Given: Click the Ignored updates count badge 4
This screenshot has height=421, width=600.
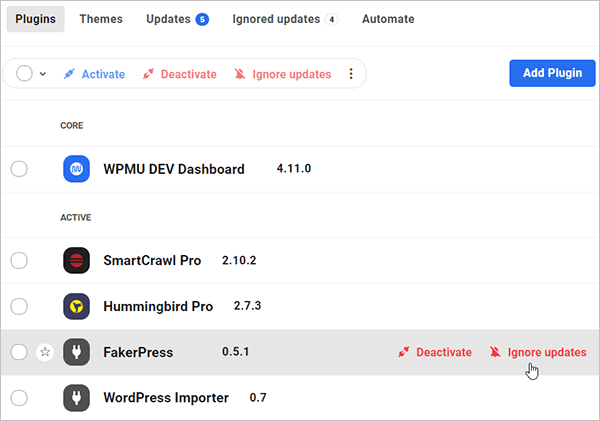Looking at the screenshot, I should 332,19.
